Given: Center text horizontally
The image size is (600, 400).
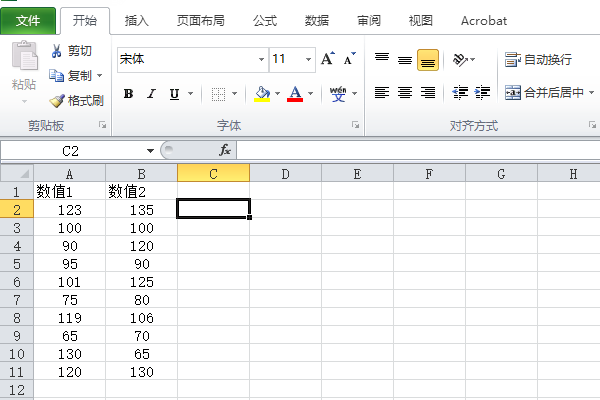Looking at the screenshot, I should coord(405,92).
